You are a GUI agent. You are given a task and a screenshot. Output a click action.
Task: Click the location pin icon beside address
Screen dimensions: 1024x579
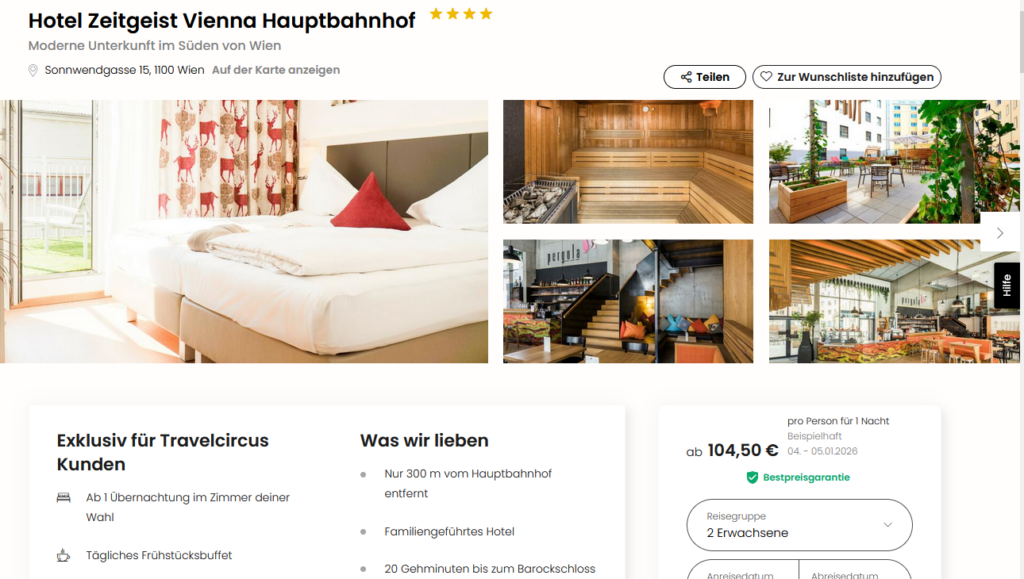[x=33, y=70]
